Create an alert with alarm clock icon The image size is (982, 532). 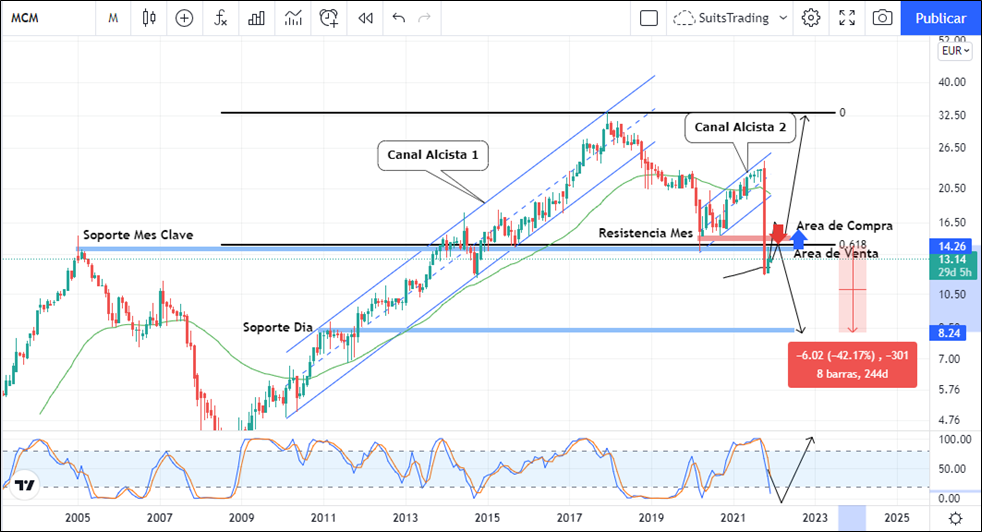click(x=329, y=18)
